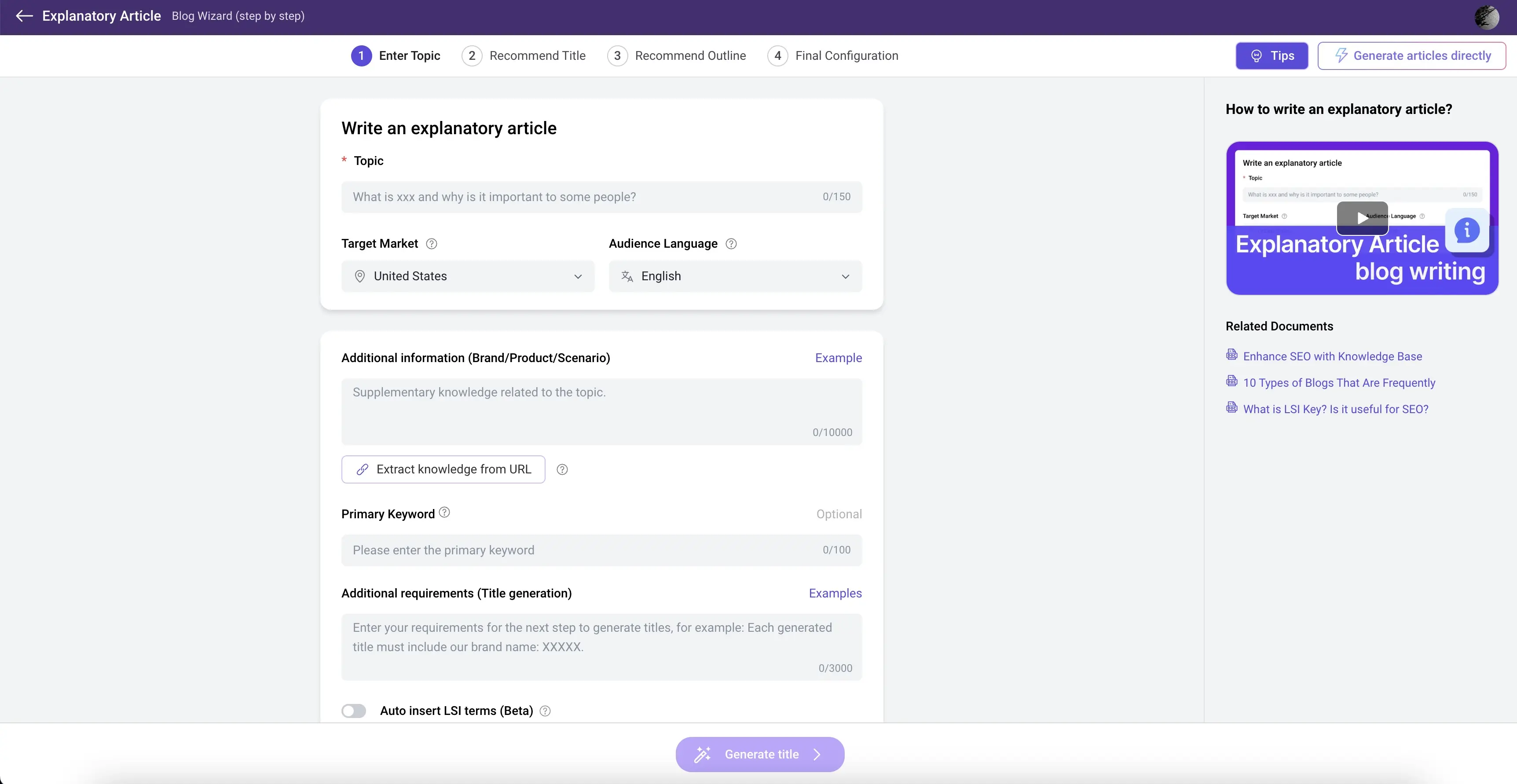Click the Enter Topic step 1 tab
The height and width of the screenshot is (784, 1517).
coord(396,55)
